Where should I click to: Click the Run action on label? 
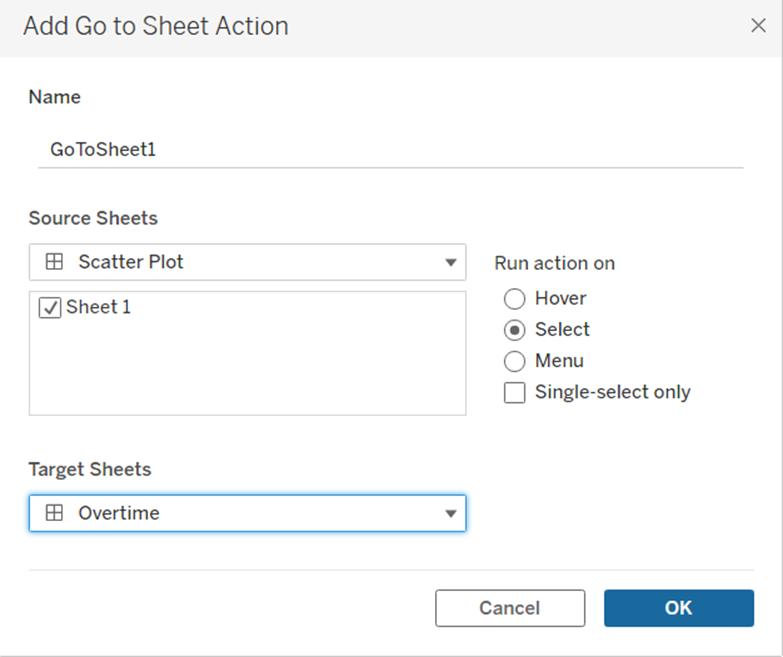point(554,264)
